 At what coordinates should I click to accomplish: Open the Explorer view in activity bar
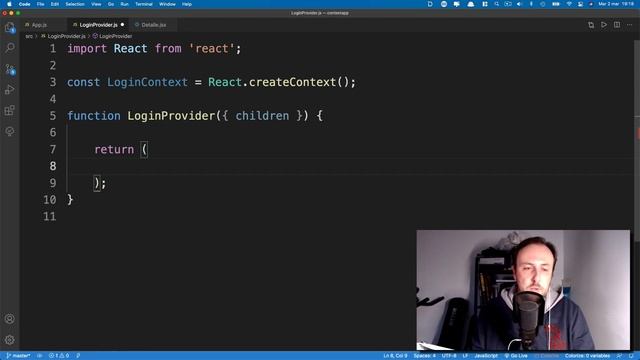(x=10, y=28)
